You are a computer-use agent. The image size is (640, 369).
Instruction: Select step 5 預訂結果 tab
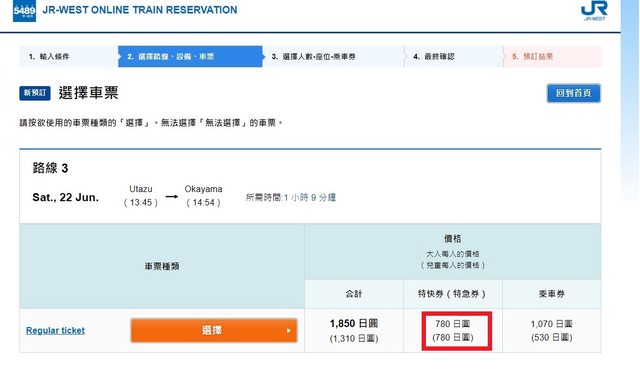coord(552,56)
